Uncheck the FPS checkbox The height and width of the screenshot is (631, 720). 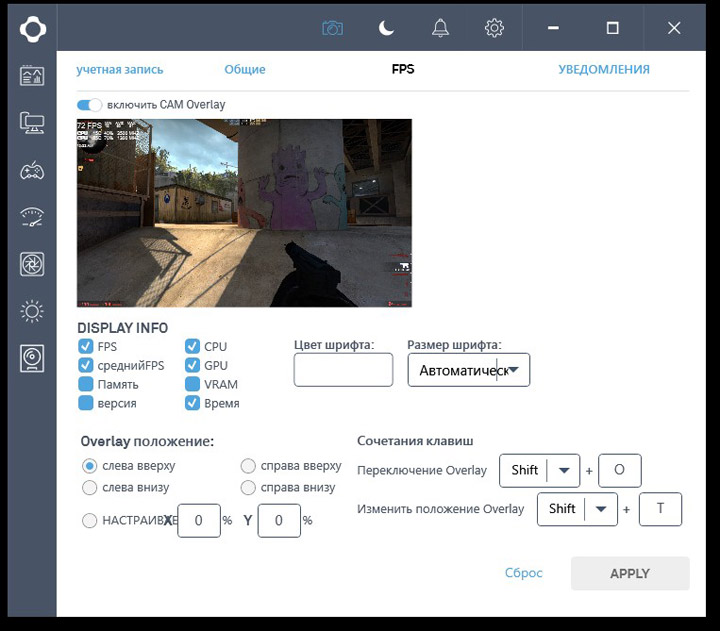[86, 346]
